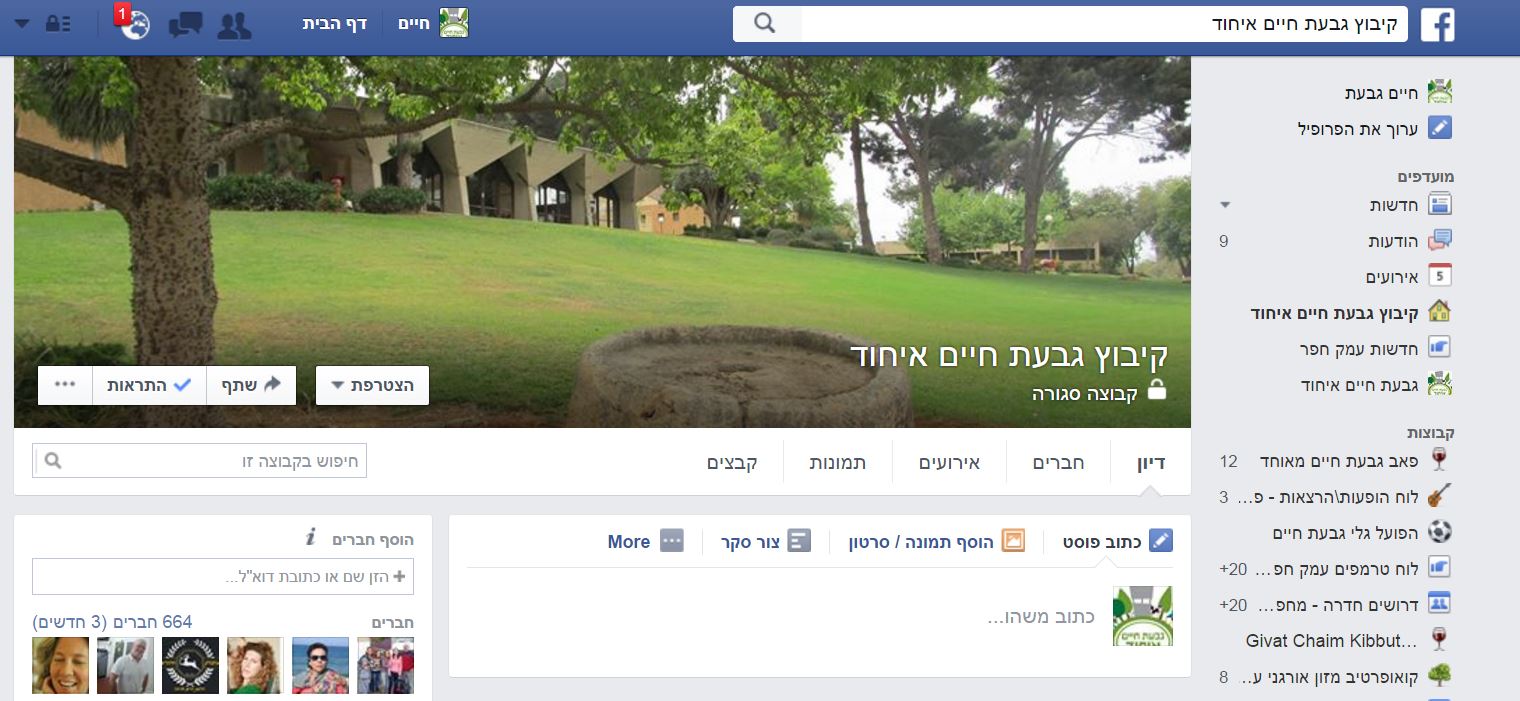Expand the הצטרפת joined dropdown

[x=372, y=385]
